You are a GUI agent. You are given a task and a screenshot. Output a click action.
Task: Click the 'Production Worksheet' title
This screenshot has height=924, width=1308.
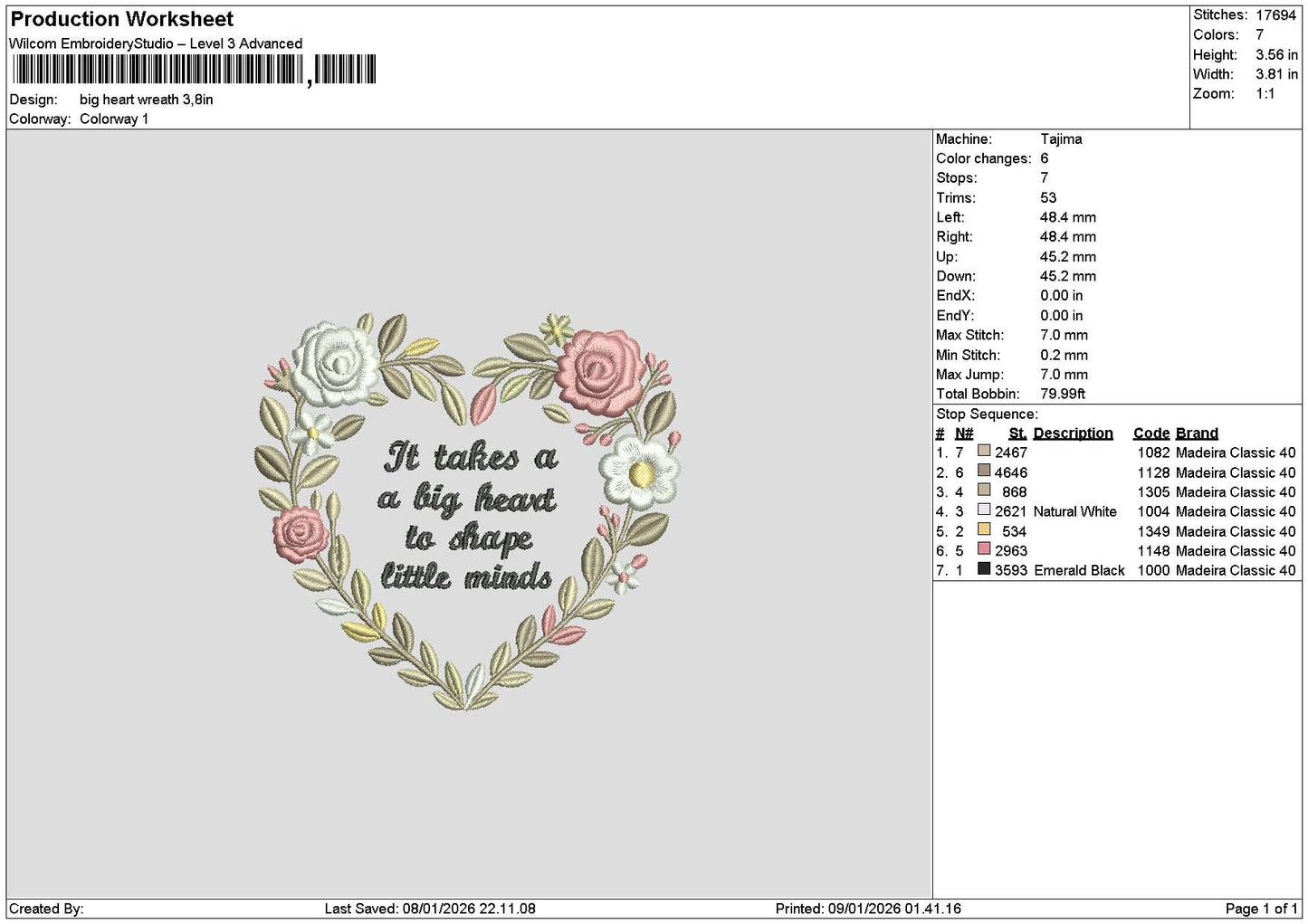click(122, 19)
